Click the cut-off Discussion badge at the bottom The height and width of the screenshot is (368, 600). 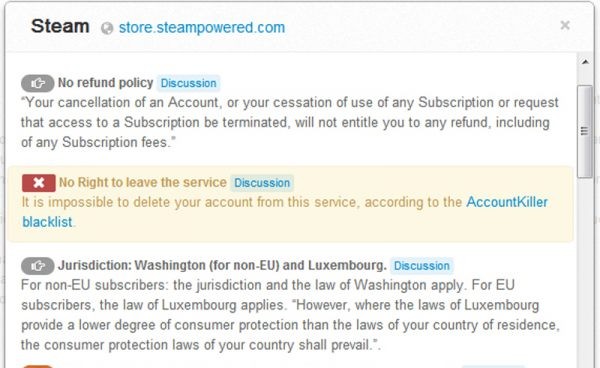(493, 366)
